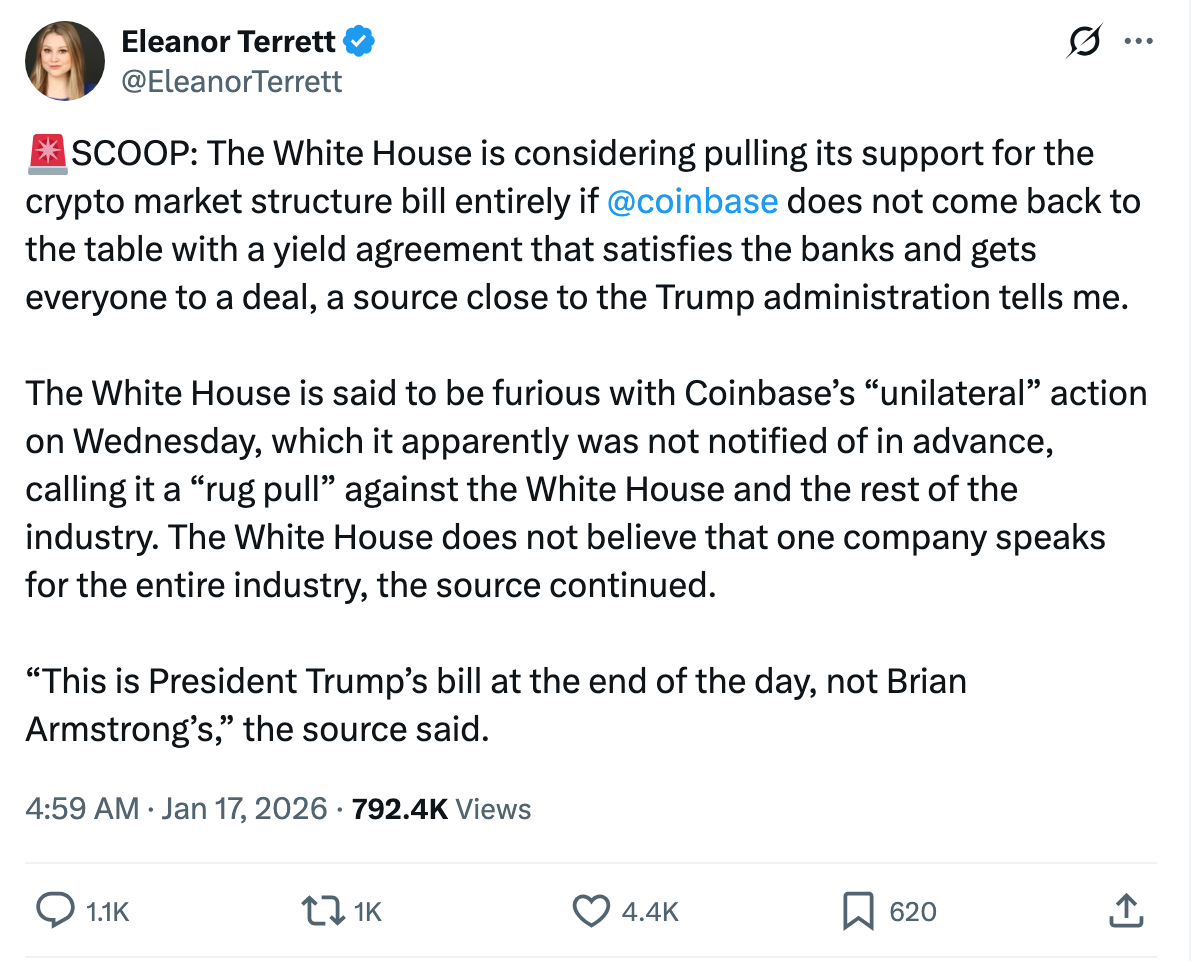Viewport: 1191px width, 961px height.
Task: Share the post via the upload arrow icon
Action: click(1125, 910)
